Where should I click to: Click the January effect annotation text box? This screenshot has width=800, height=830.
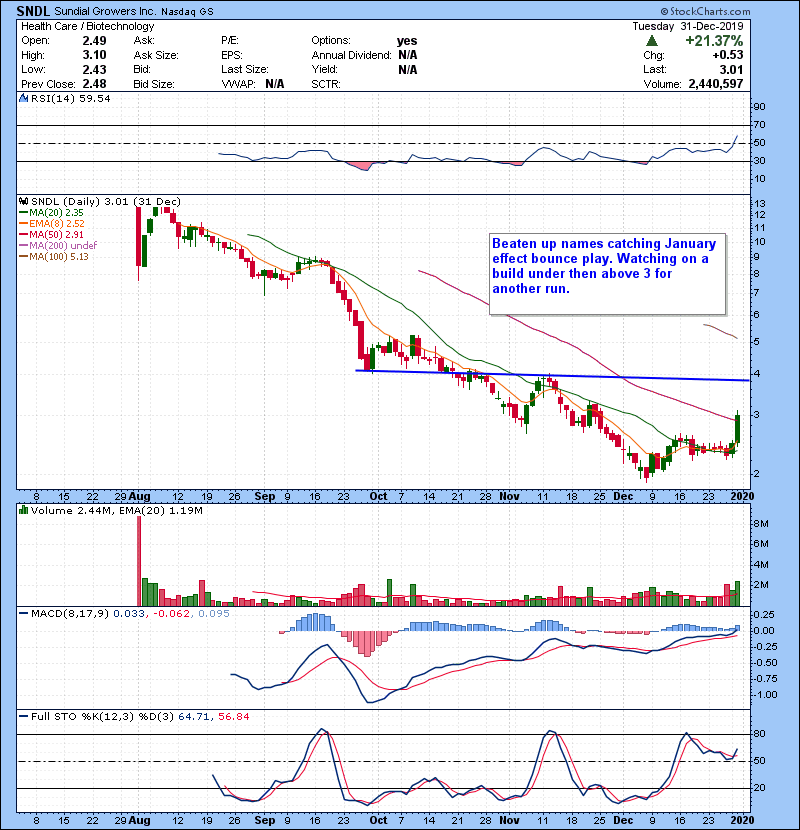[x=607, y=274]
